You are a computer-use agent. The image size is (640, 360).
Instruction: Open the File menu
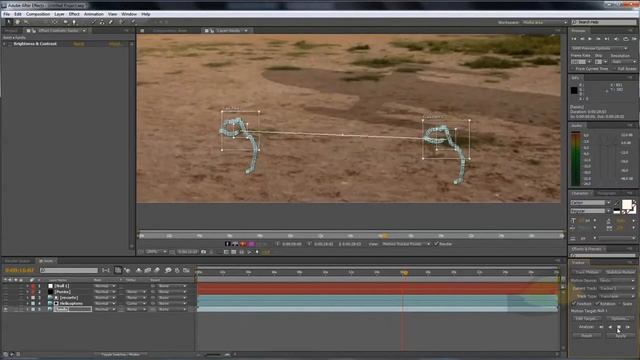pyautogui.click(x=7, y=14)
